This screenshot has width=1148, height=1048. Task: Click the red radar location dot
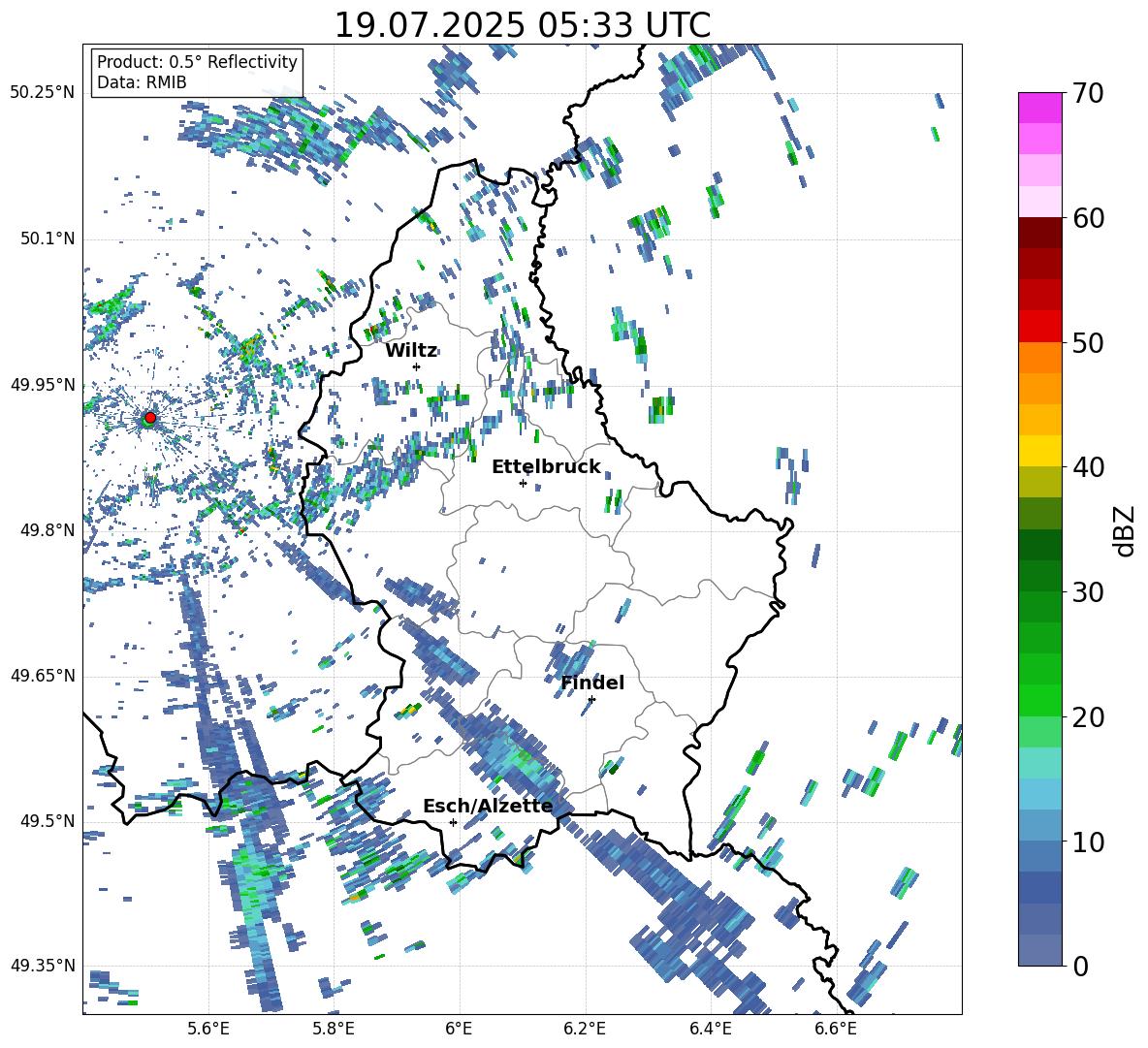point(150,418)
